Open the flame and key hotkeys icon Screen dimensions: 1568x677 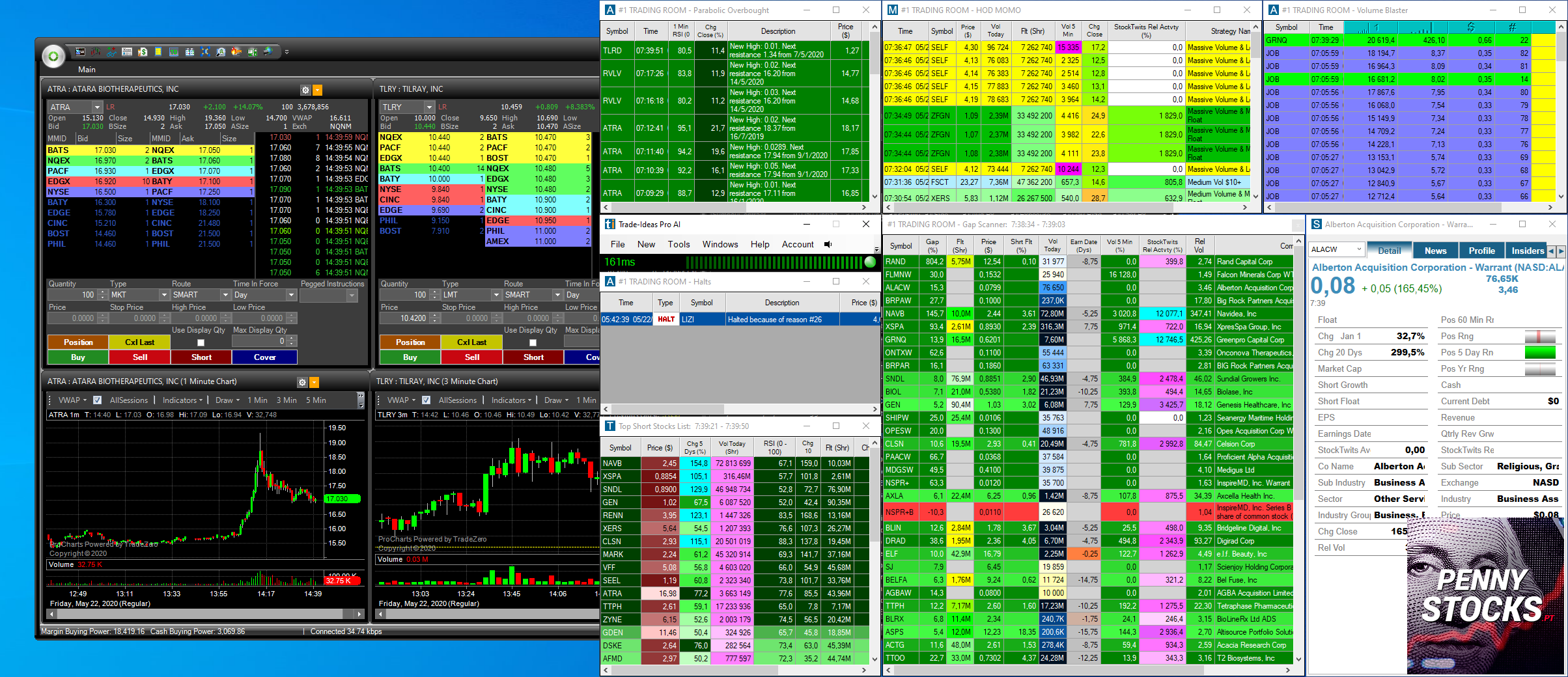[236, 51]
